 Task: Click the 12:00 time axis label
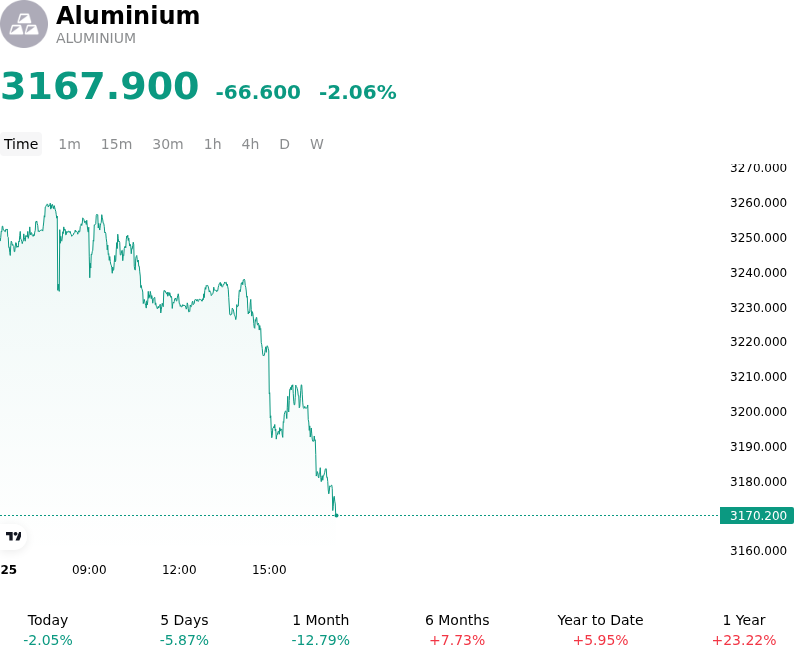click(179, 570)
